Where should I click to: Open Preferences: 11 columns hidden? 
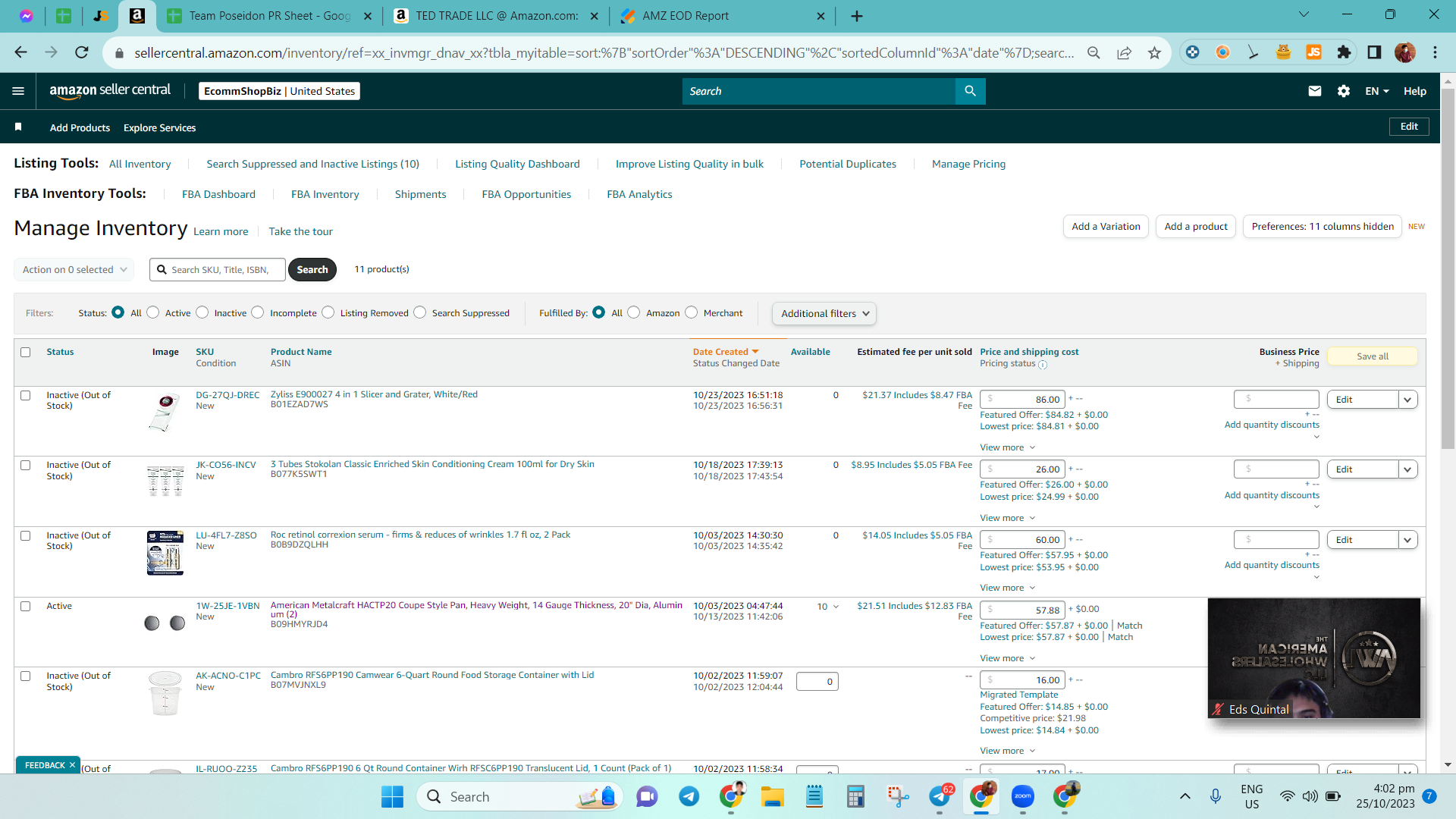[x=1323, y=226]
